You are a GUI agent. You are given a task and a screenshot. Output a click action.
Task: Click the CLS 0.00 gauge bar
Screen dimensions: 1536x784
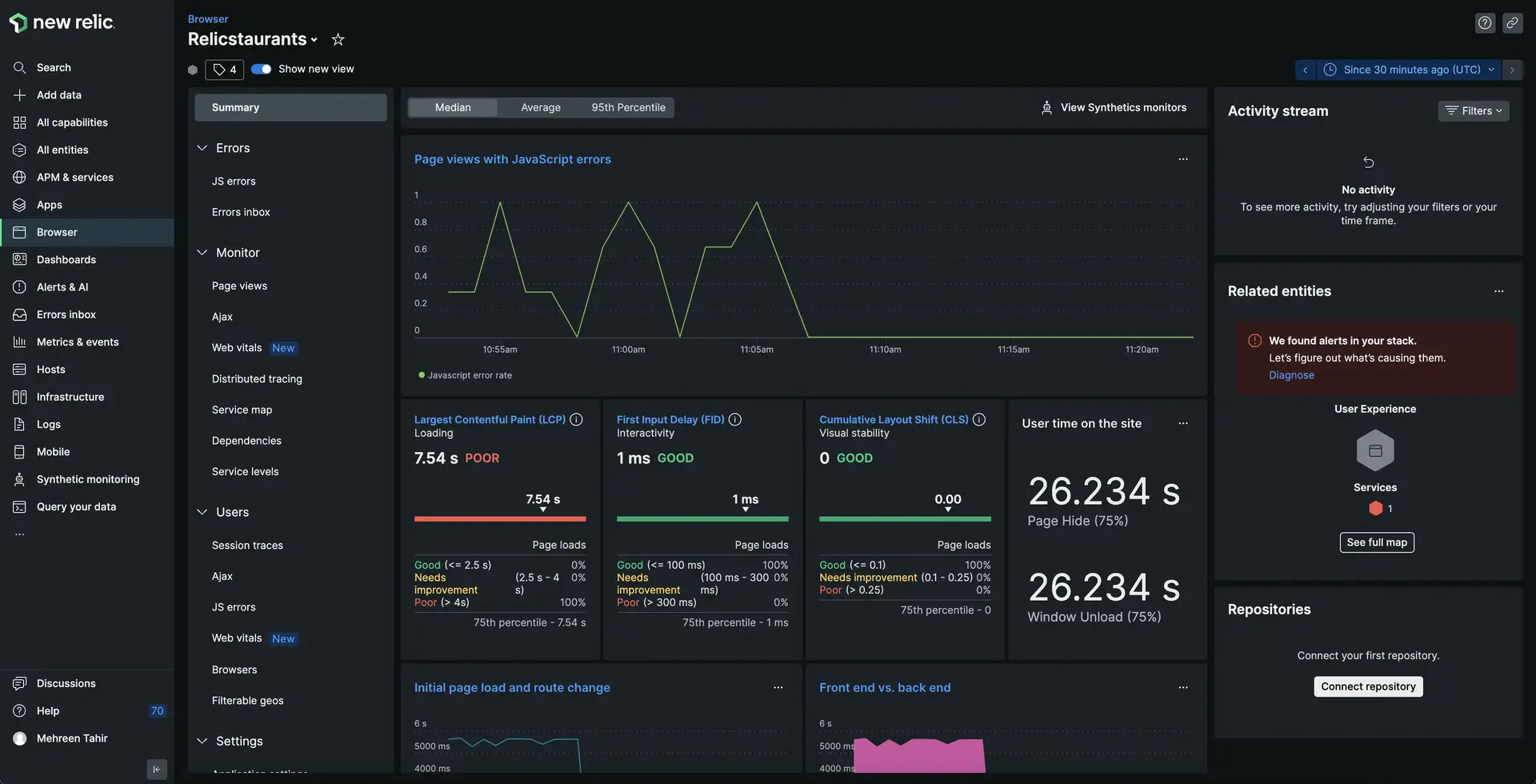[x=905, y=519]
